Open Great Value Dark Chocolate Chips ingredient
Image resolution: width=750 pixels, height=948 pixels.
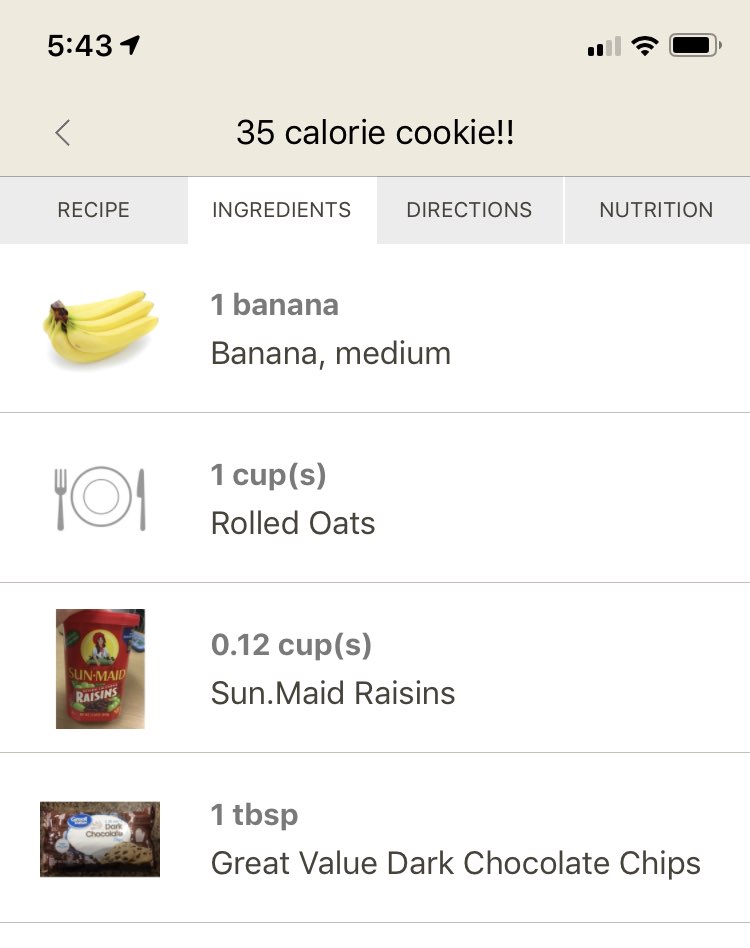click(x=456, y=863)
